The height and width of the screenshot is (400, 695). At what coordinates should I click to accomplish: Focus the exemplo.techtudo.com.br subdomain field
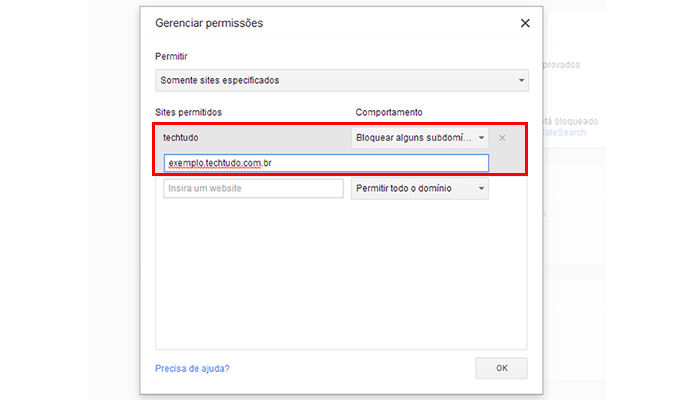point(326,163)
